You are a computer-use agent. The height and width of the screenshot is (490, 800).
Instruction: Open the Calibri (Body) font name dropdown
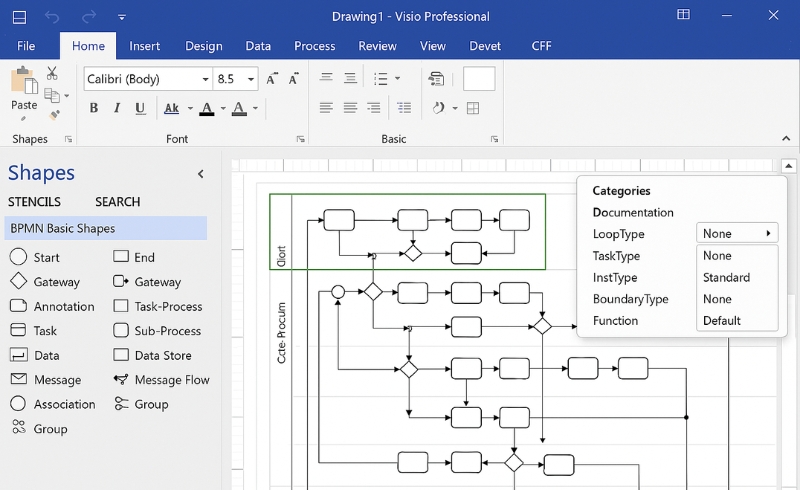click(x=205, y=79)
